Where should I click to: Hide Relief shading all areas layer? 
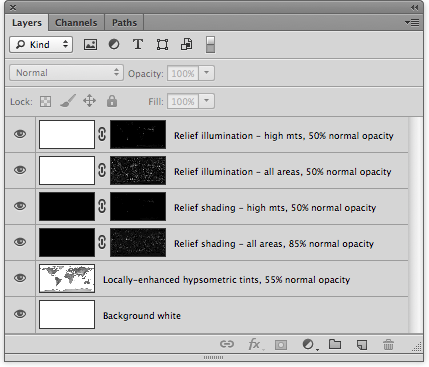pos(20,242)
